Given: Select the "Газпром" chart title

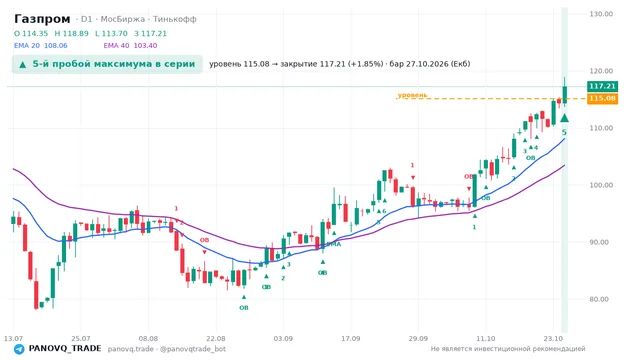Looking at the screenshot, I should point(42,19).
